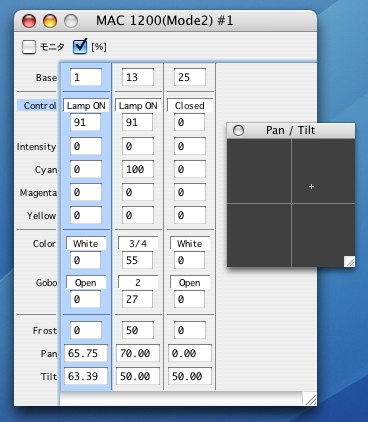The height and width of the screenshot is (422, 368).
Task: Click Frost field in first column
Action: tap(86, 330)
